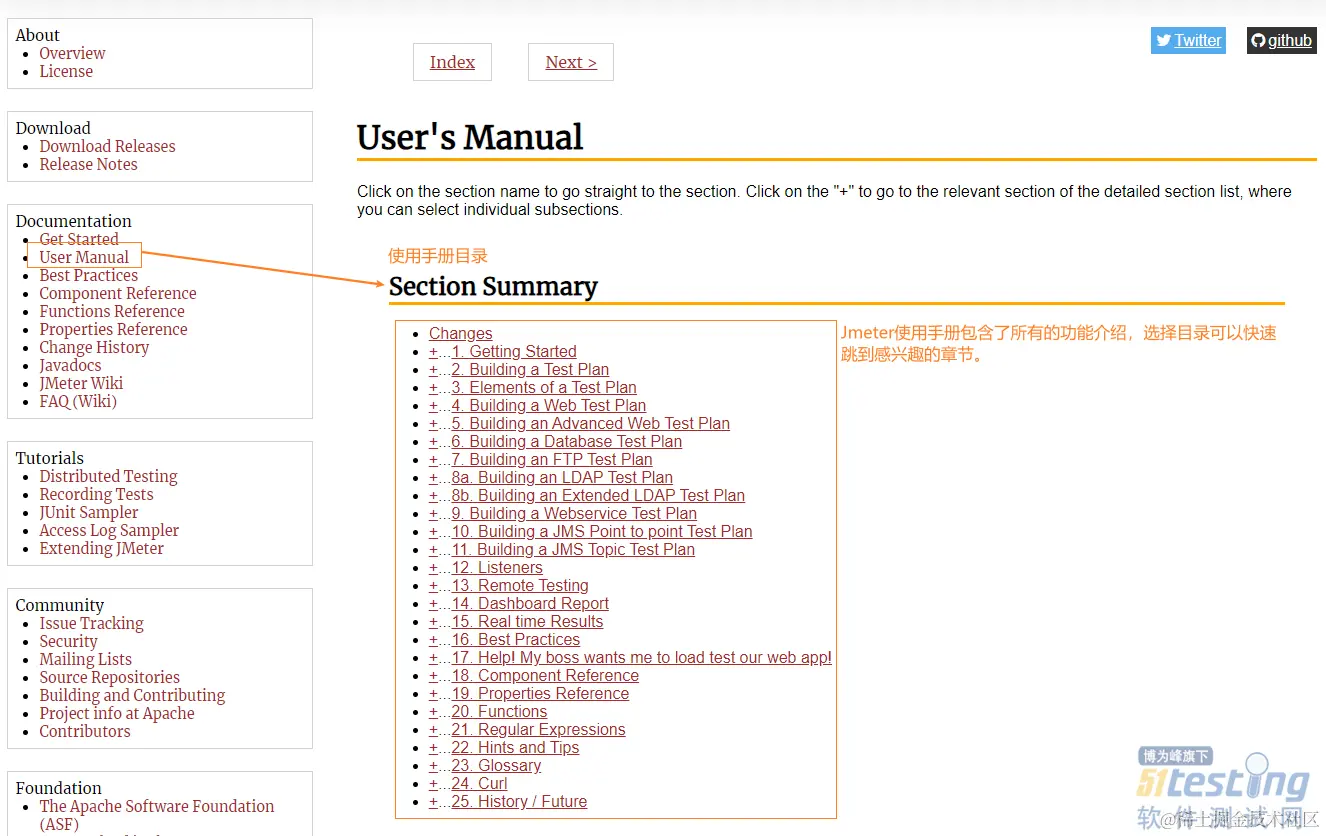Expand '+' before 2. Building a Test Plan
Image resolution: width=1326 pixels, height=836 pixels.
pos(433,370)
